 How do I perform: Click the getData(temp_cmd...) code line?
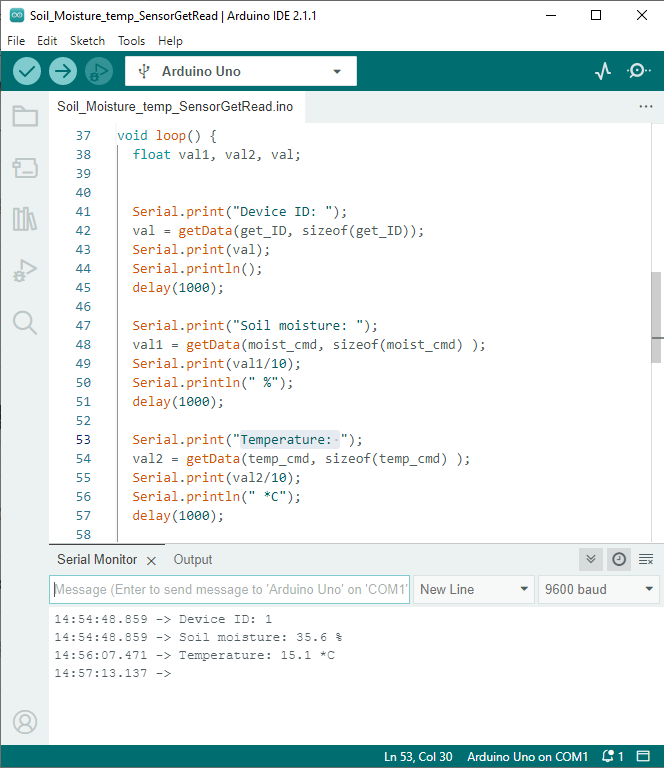[x=301, y=459]
